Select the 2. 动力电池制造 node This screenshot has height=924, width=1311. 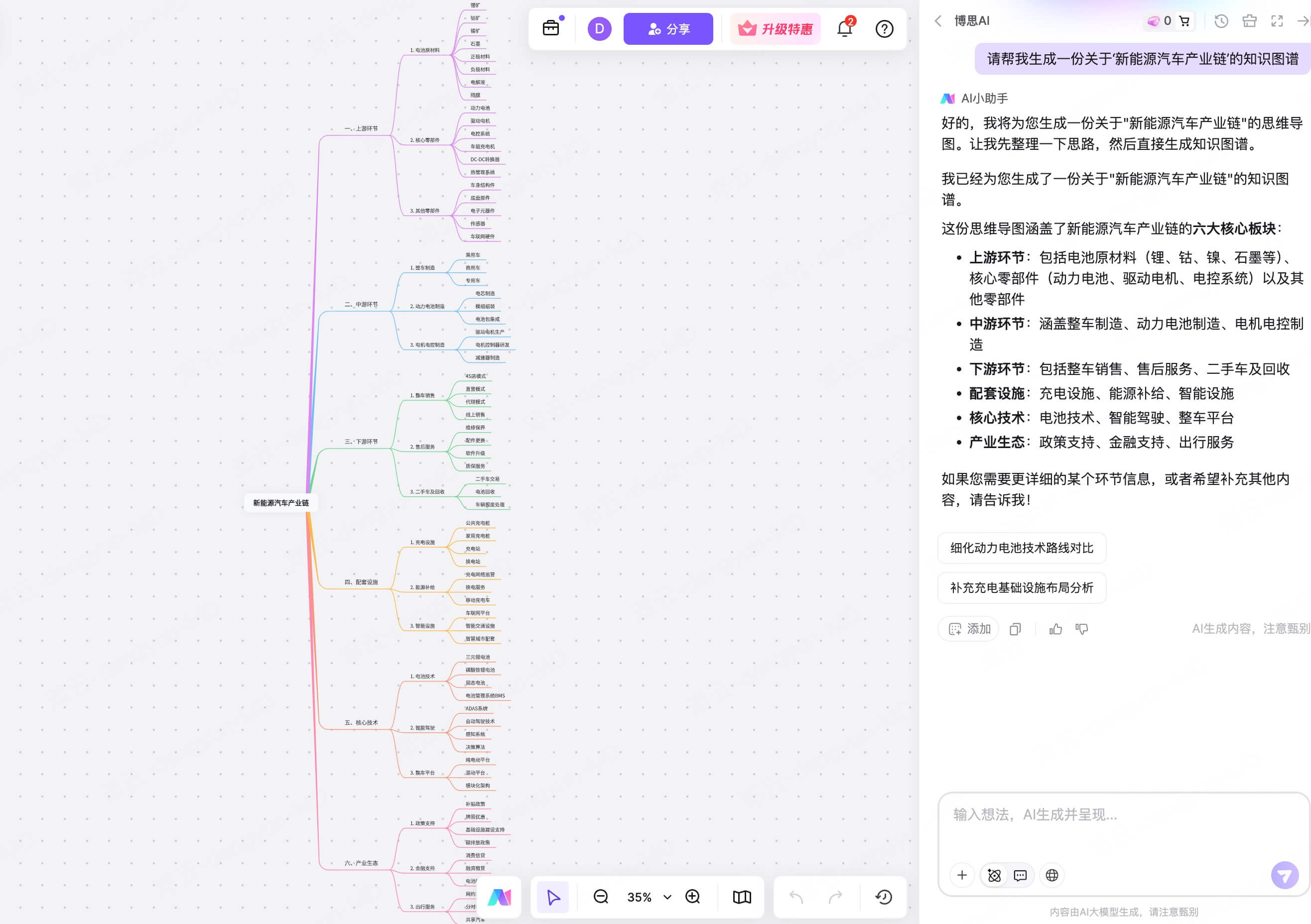[x=427, y=307]
